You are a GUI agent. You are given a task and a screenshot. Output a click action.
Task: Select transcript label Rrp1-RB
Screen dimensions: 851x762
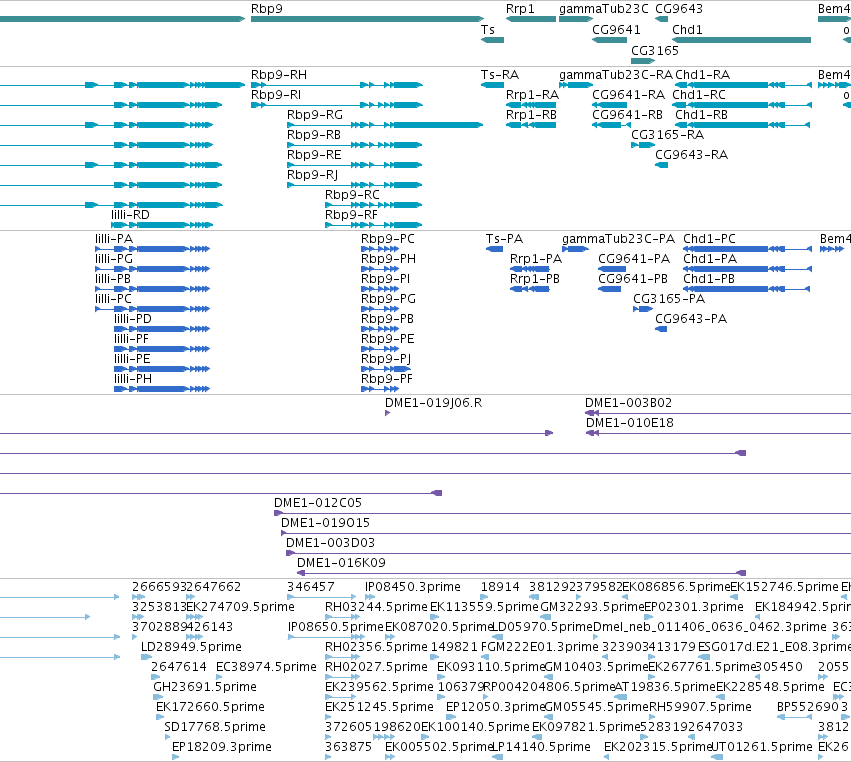coord(531,115)
